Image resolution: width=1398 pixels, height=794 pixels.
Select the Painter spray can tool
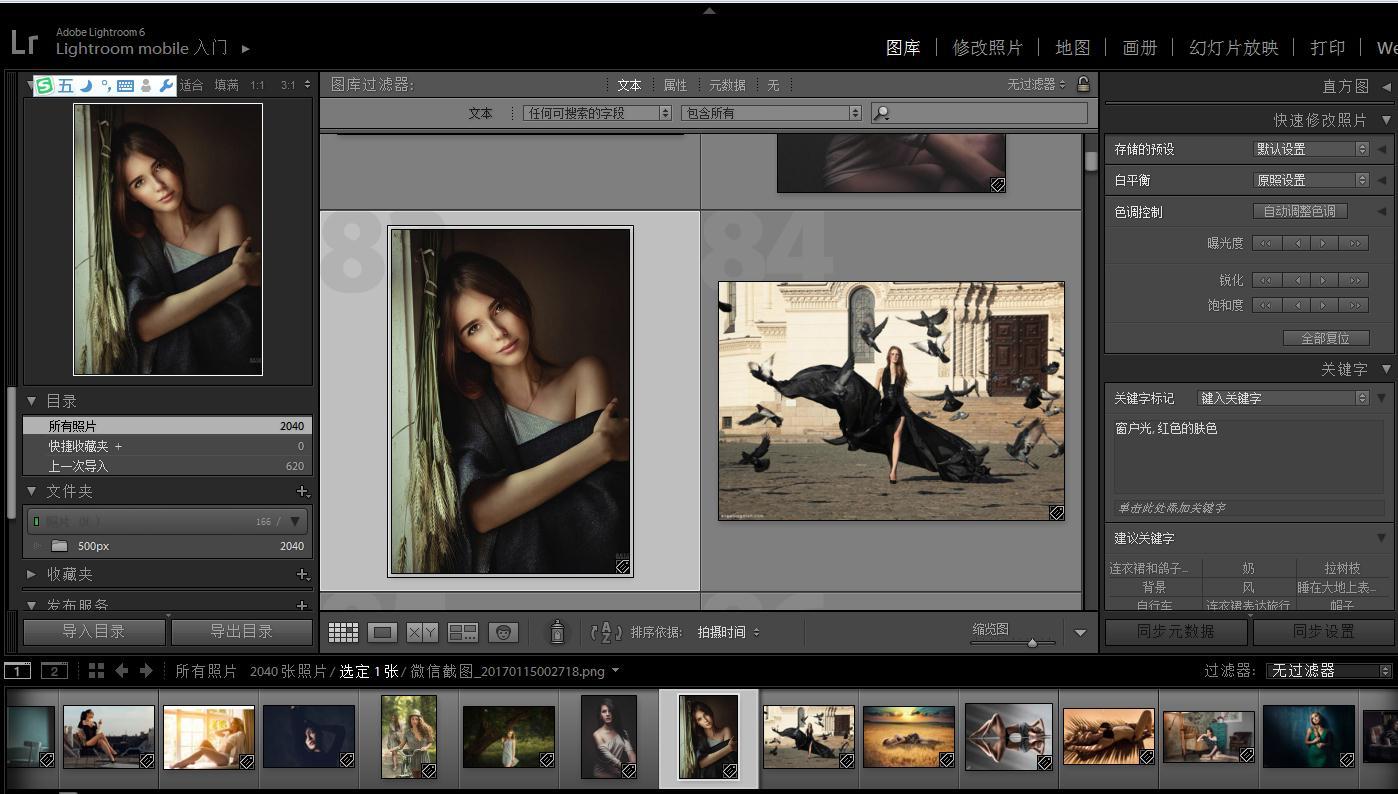558,632
